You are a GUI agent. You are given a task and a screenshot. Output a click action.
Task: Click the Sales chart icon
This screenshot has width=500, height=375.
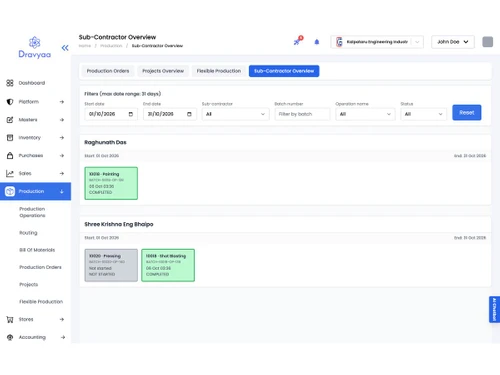10,173
